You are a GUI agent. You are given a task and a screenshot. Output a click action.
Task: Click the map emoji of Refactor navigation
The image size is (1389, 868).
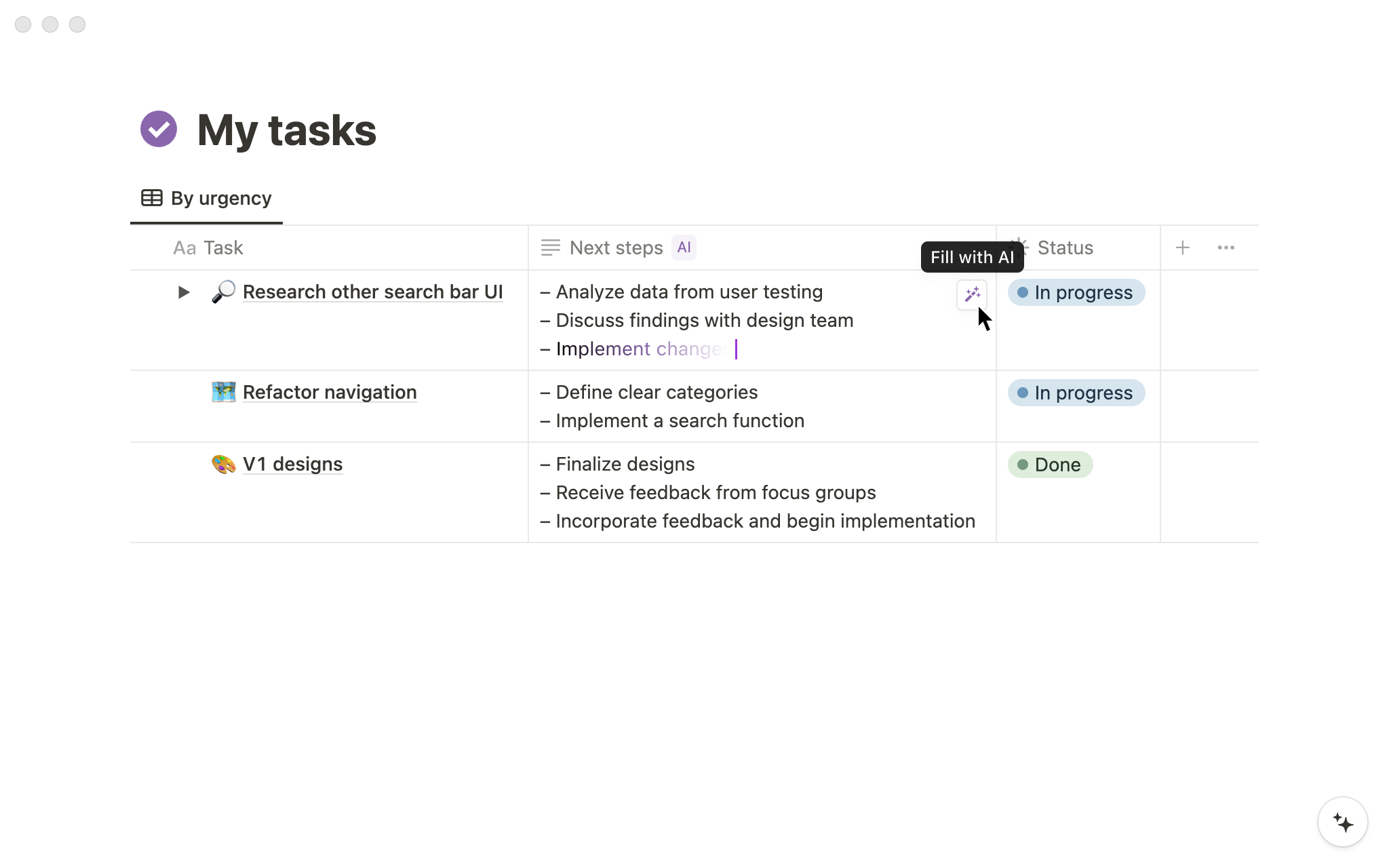[x=223, y=392]
